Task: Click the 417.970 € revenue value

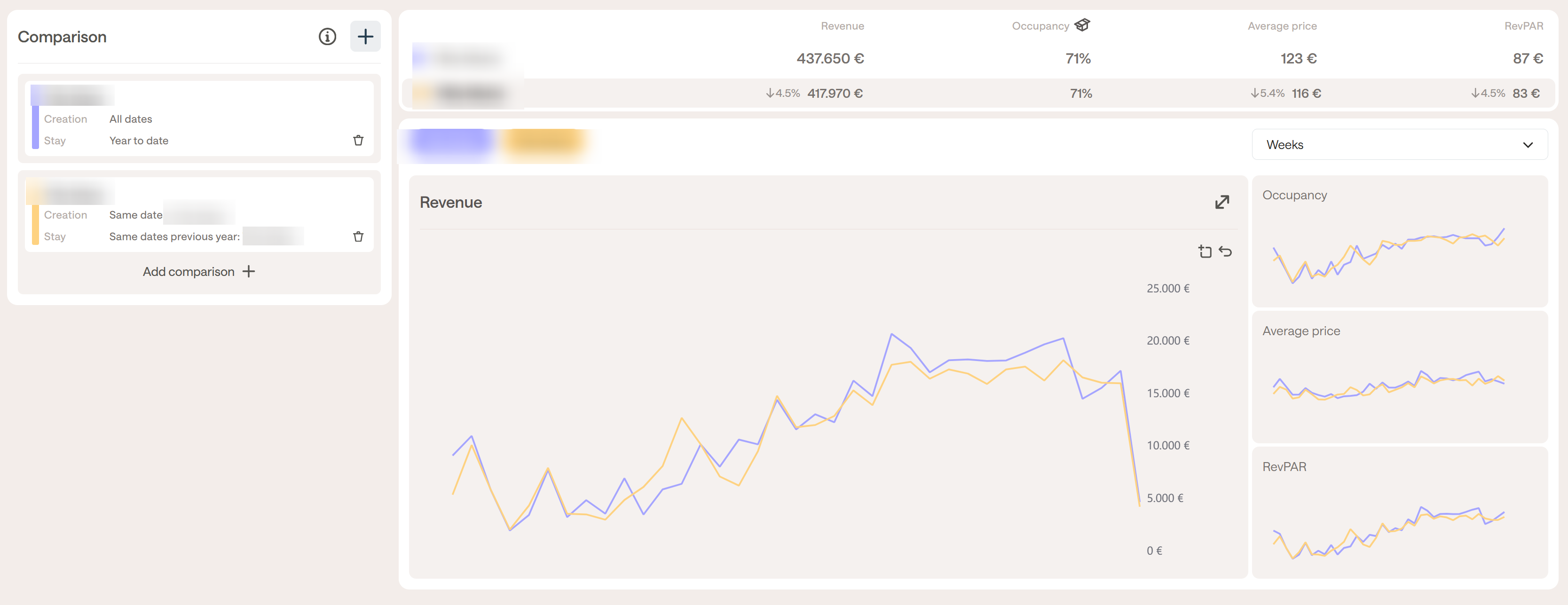Action: (835, 94)
